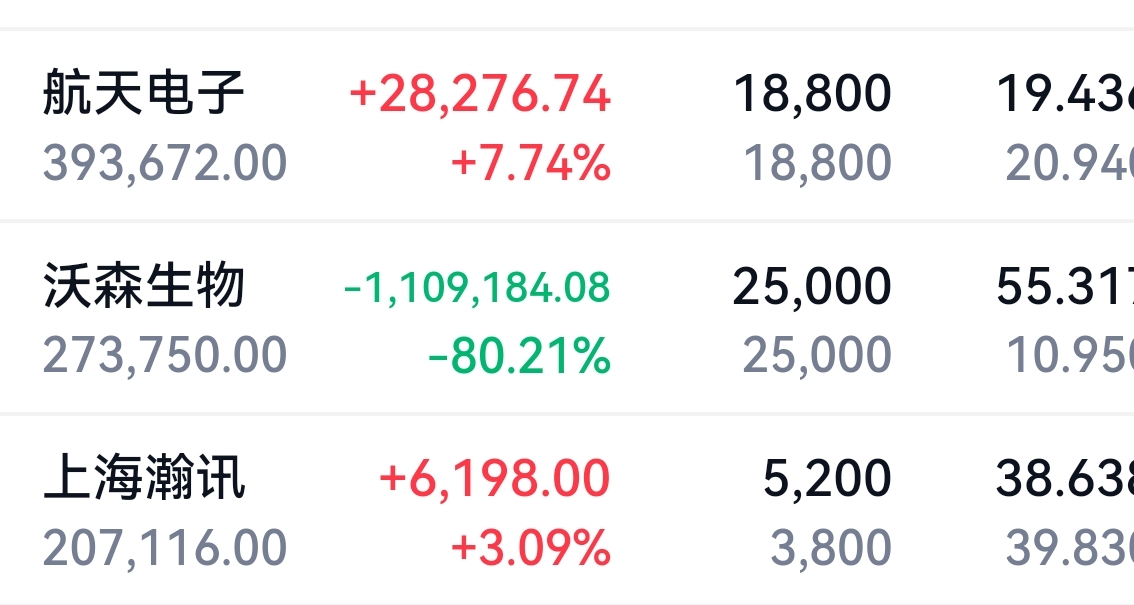1134x605 pixels.
Task: Select market value 273,750.00
Action: click(166, 355)
